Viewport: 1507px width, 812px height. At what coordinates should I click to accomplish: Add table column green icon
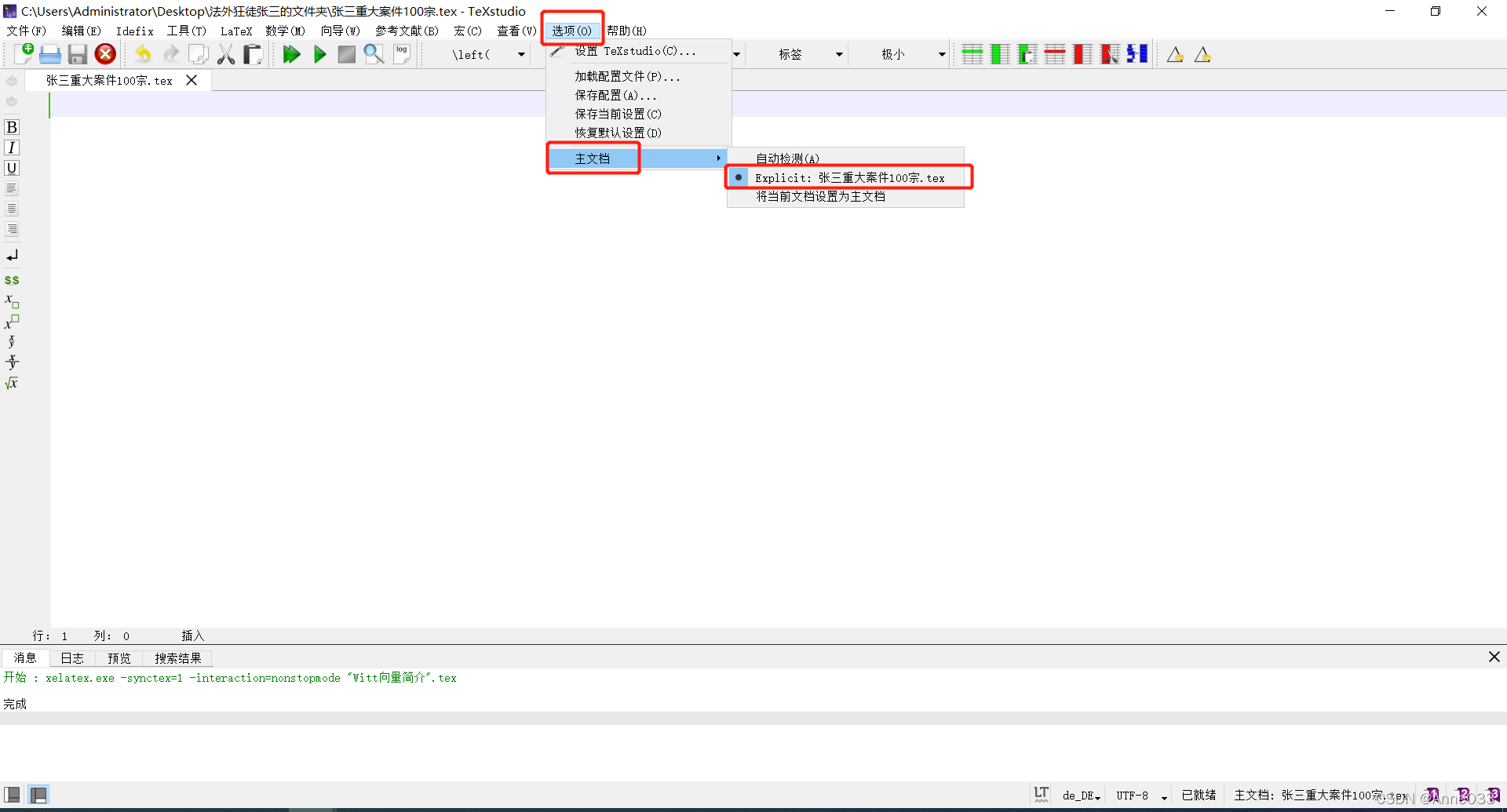pos(1000,54)
